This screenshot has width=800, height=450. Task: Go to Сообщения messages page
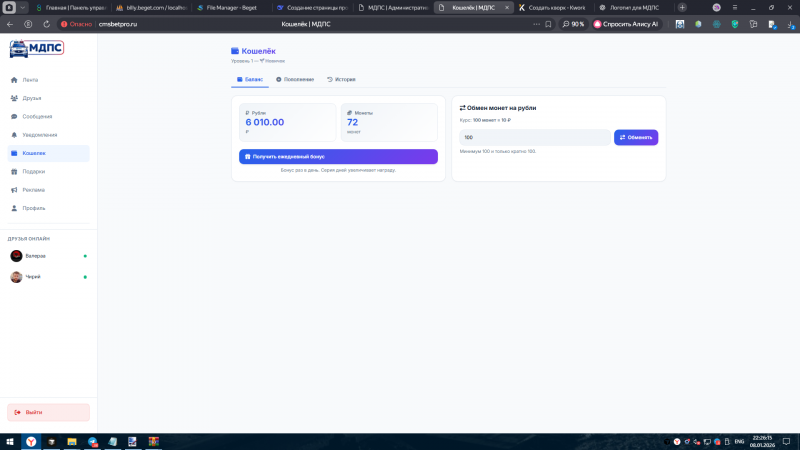(48, 117)
